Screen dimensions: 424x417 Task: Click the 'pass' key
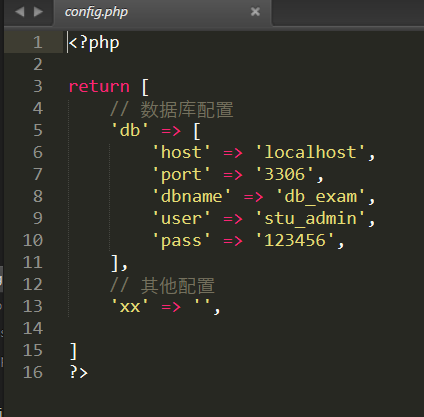(181, 241)
